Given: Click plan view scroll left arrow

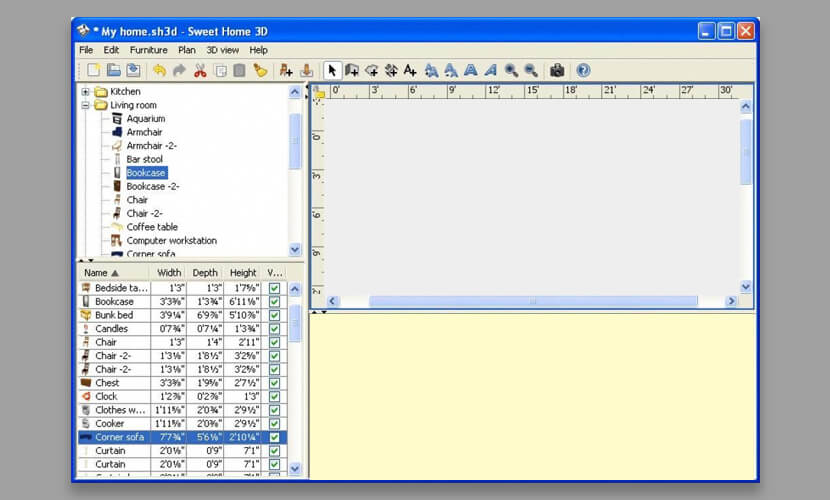Looking at the screenshot, I should [332, 301].
